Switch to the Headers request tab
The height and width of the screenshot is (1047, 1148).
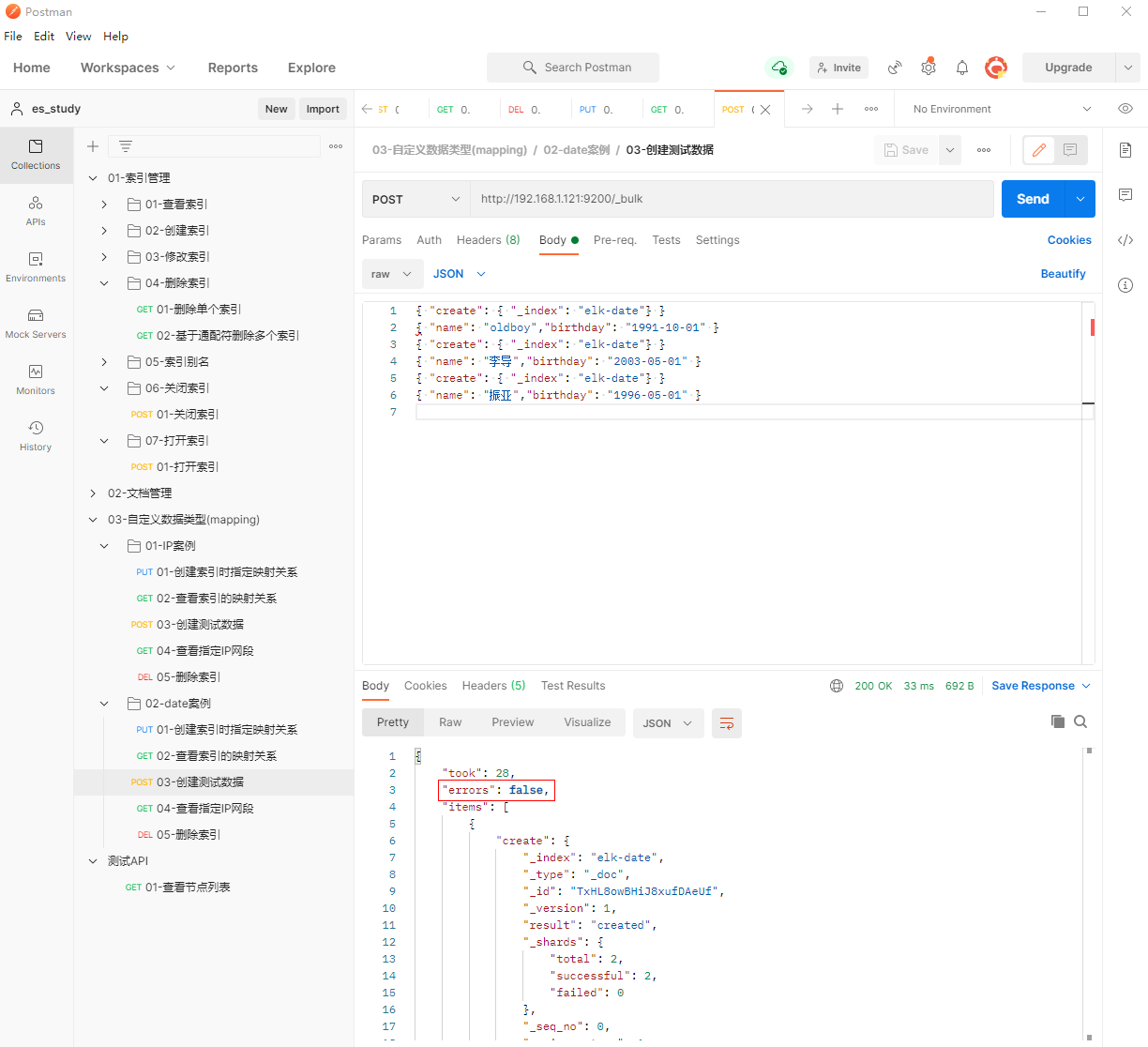488,240
